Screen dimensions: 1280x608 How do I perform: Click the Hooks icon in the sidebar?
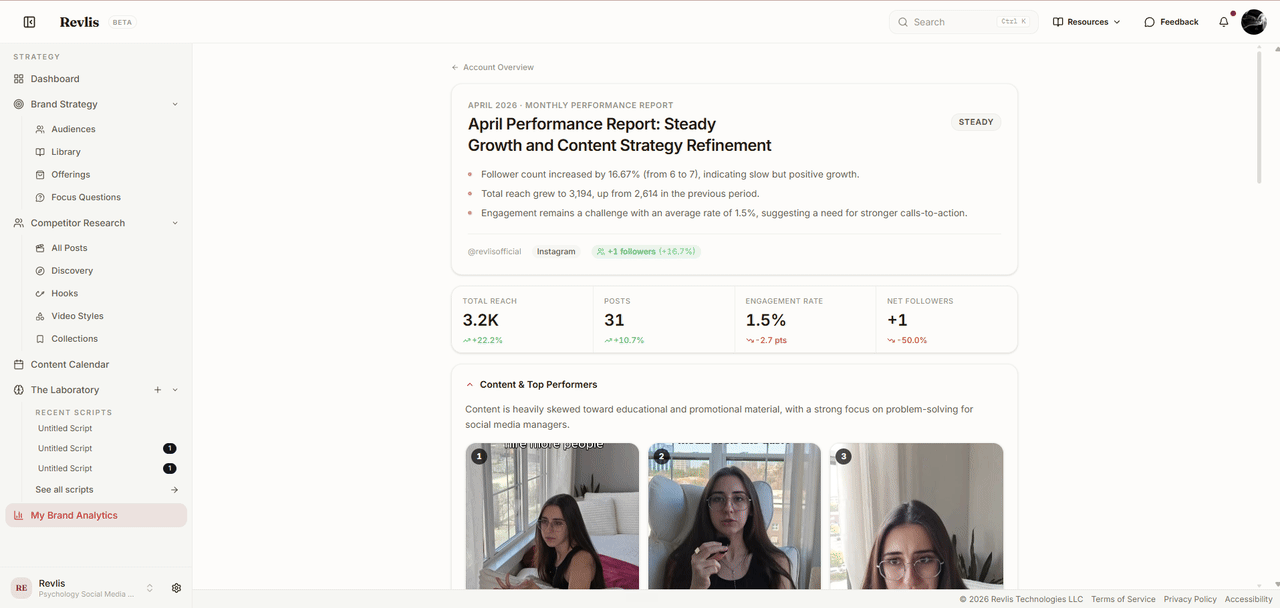40,293
